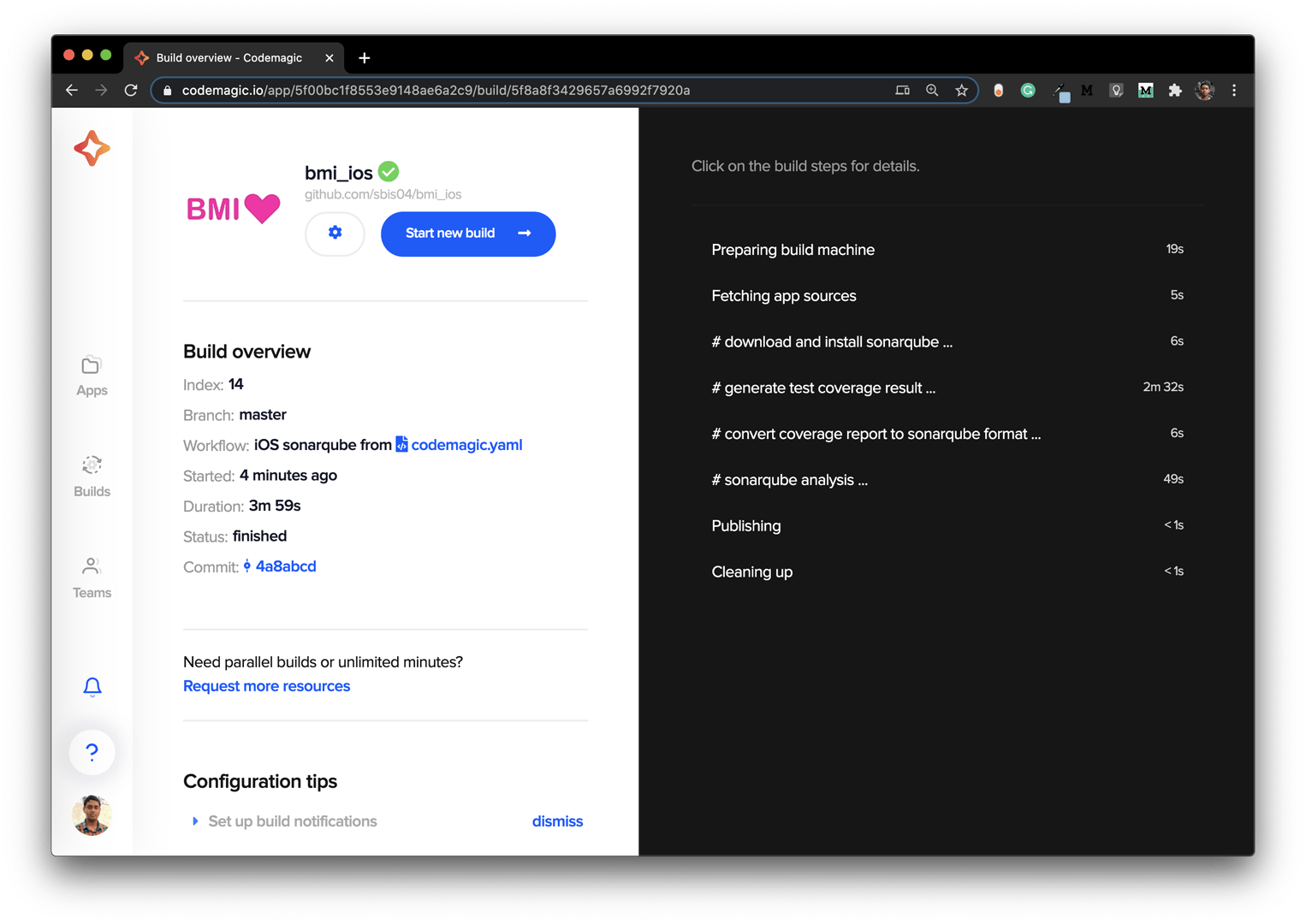1306x924 pixels.
Task: Expand Publishing build step
Action: click(x=947, y=526)
